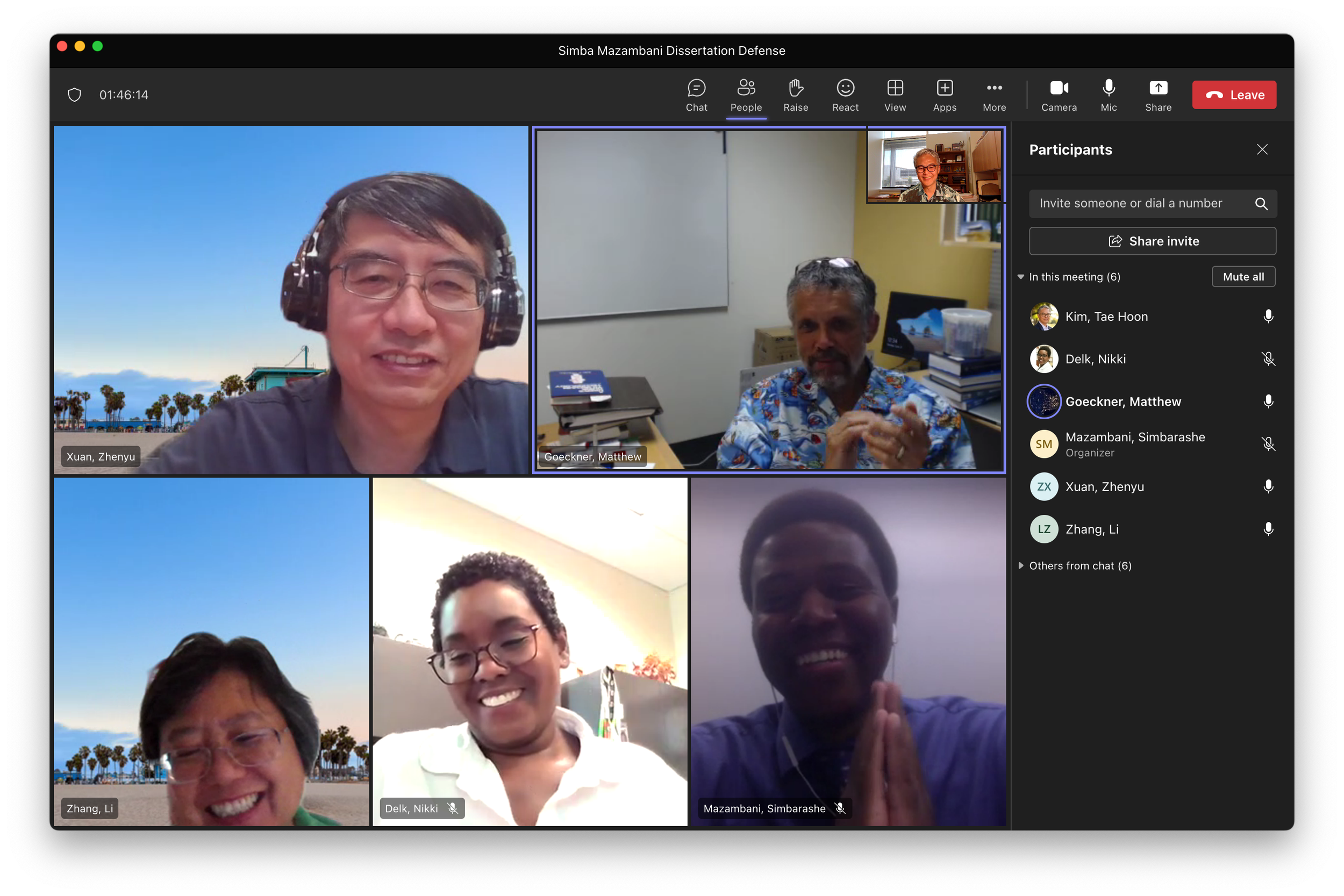Viewport: 1344px width, 896px height.
Task: Click the search magnifier in invite field
Action: pyautogui.click(x=1261, y=203)
